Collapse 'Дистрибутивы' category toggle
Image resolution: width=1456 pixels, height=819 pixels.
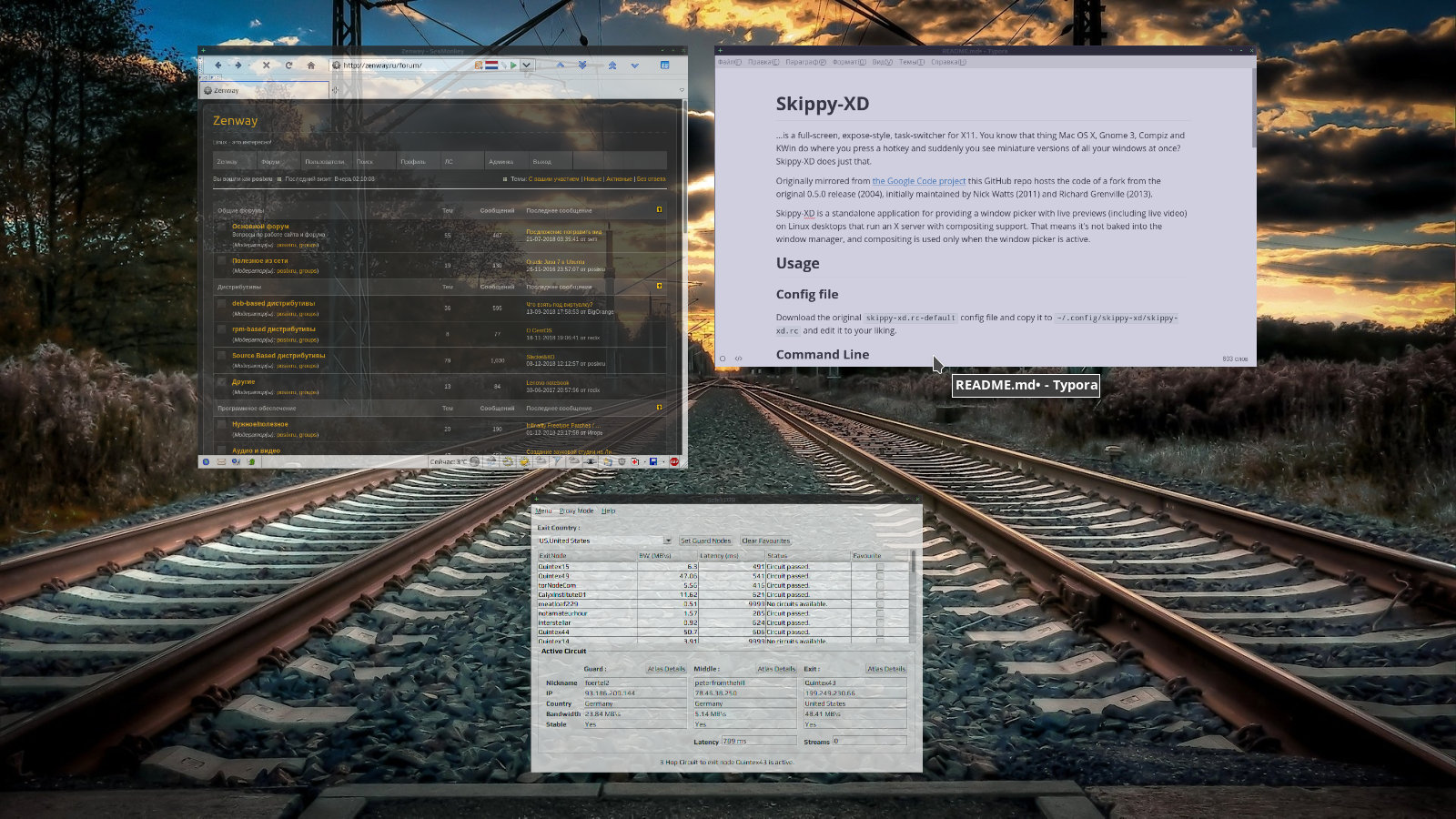click(660, 286)
